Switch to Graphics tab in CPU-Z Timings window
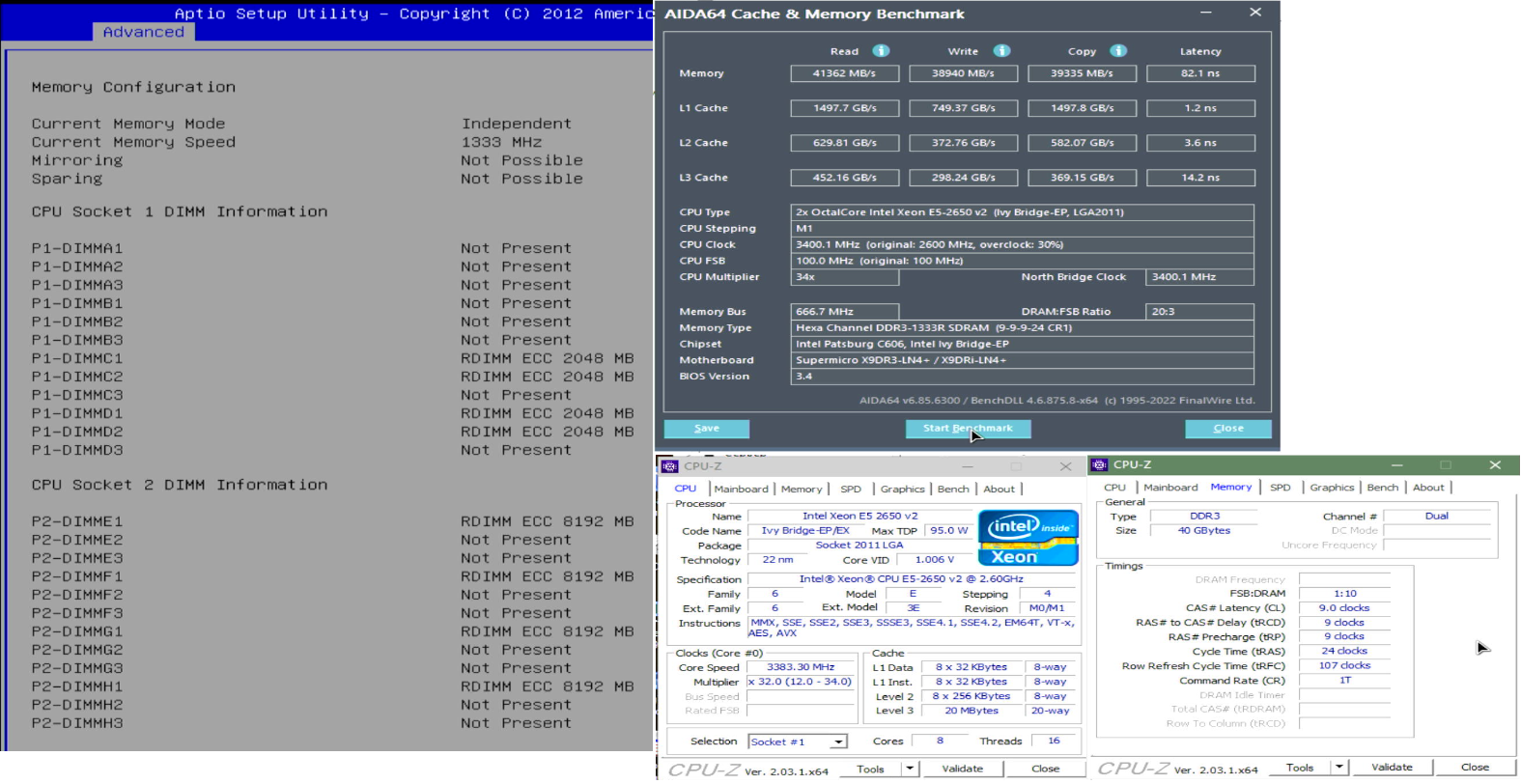The width and height of the screenshot is (1521, 784). 1332,488
